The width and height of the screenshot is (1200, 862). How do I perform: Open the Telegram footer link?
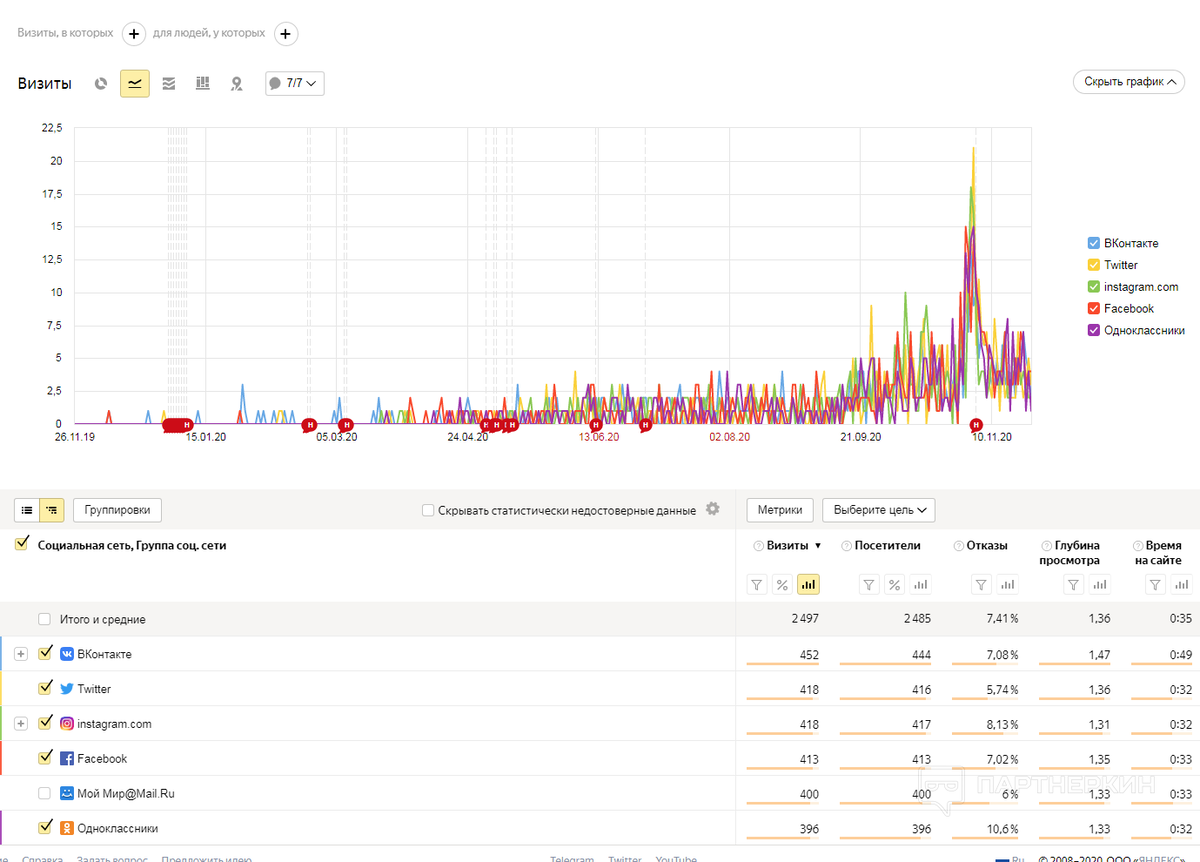pyautogui.click(x=572, y=858)
